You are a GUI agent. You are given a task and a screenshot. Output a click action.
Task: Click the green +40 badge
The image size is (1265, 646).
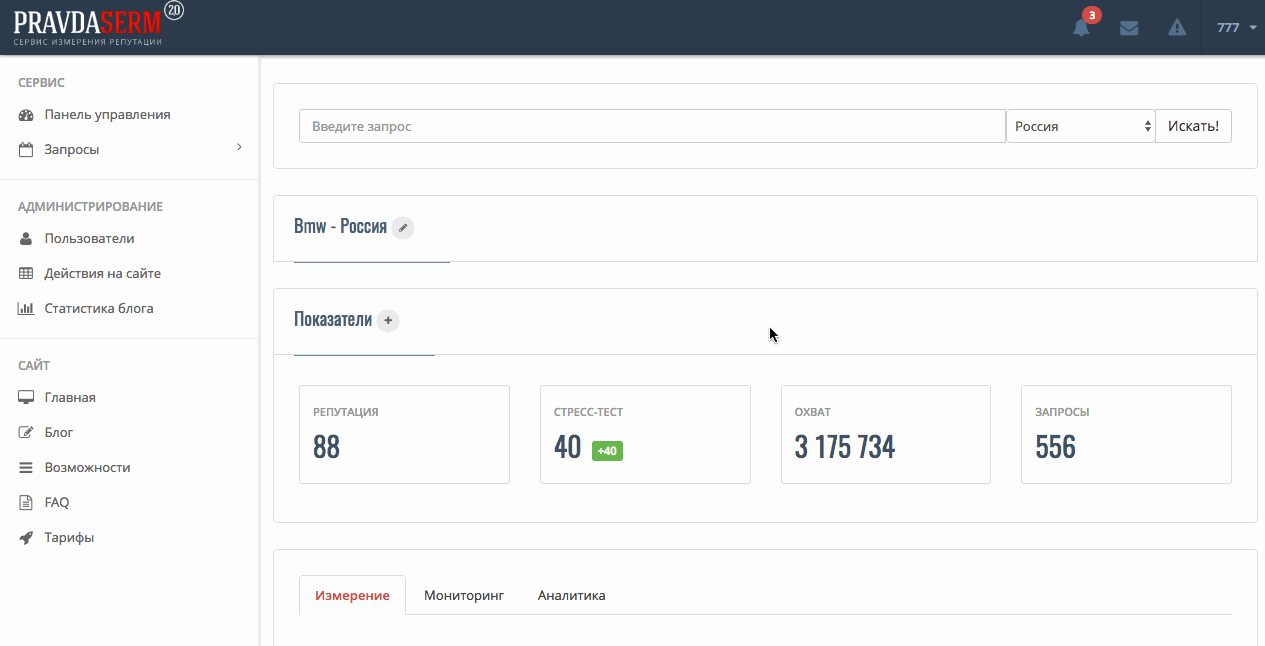coord(607,451)
